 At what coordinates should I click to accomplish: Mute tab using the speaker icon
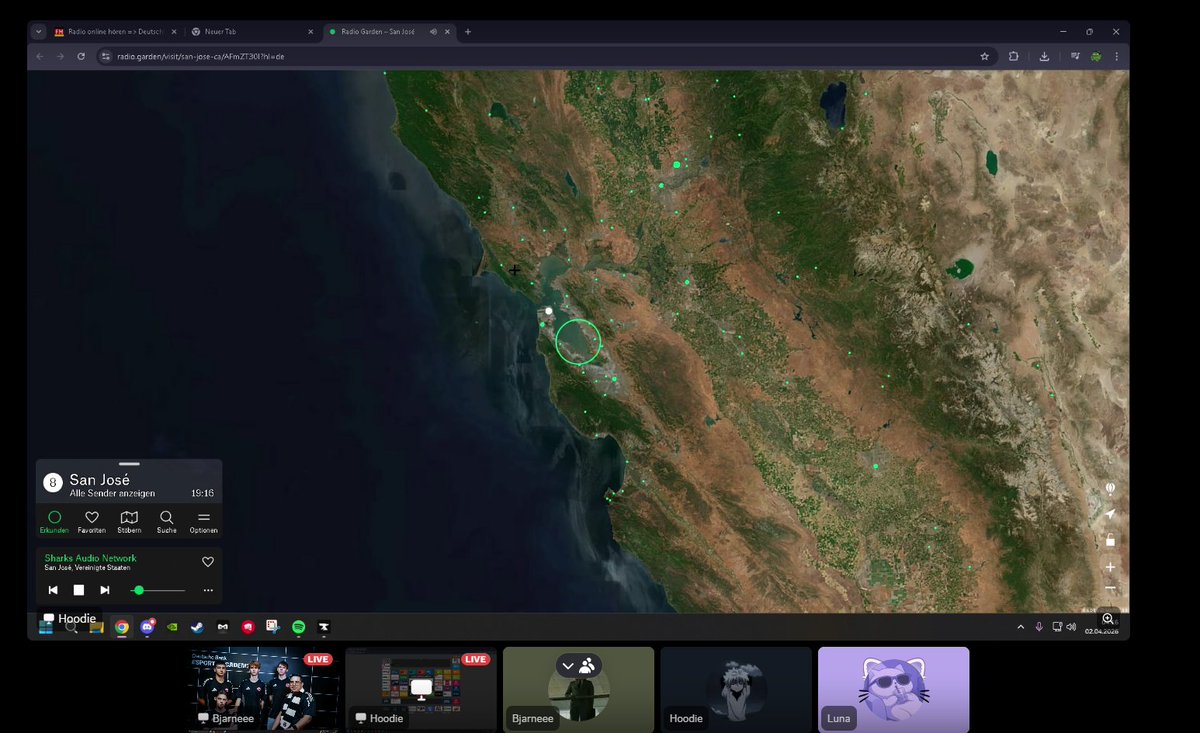[433, 31]
